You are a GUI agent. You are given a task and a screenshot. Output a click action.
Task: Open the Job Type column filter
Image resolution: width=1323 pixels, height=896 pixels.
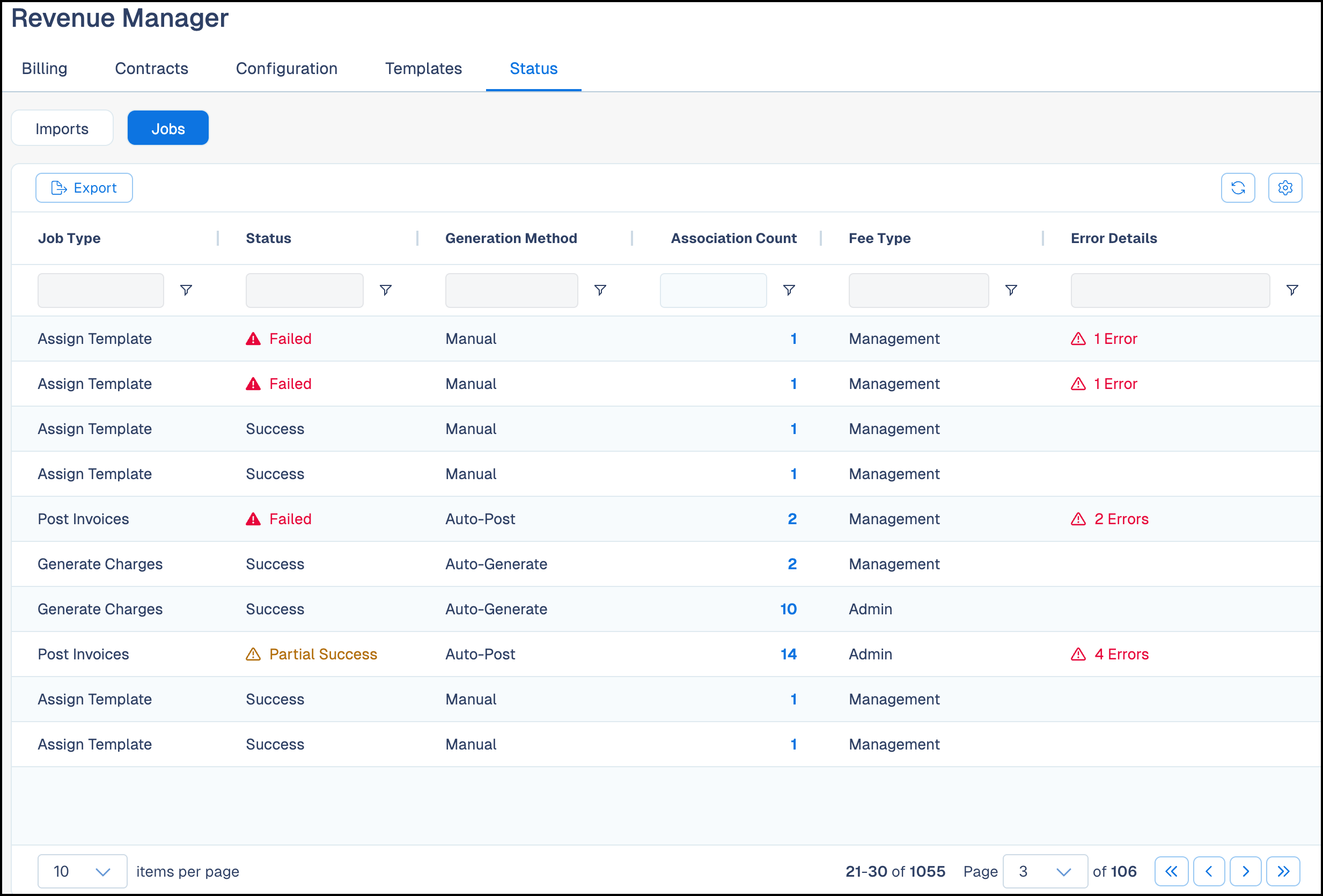tap(186, 290)
